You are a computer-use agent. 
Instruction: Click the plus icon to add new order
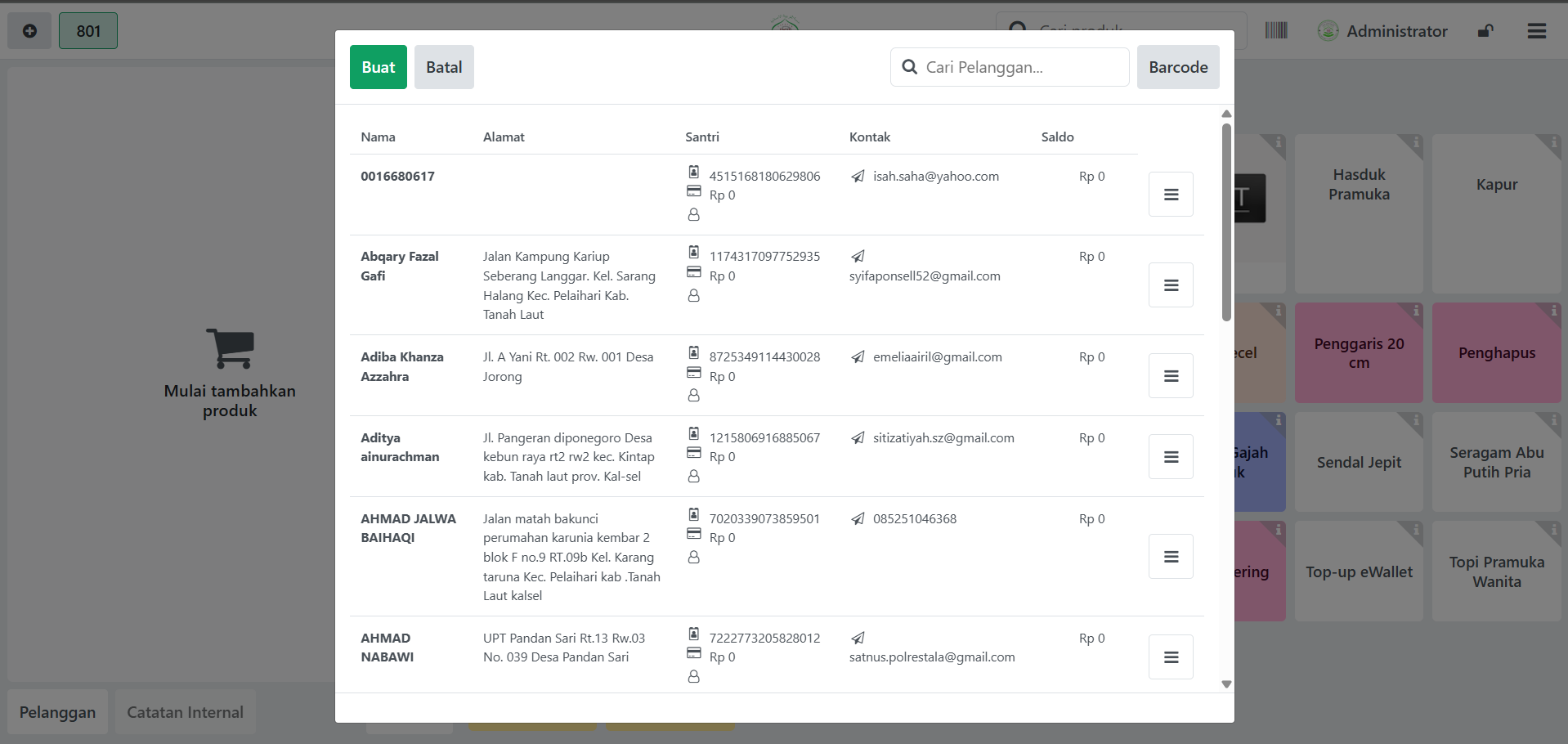29,31
